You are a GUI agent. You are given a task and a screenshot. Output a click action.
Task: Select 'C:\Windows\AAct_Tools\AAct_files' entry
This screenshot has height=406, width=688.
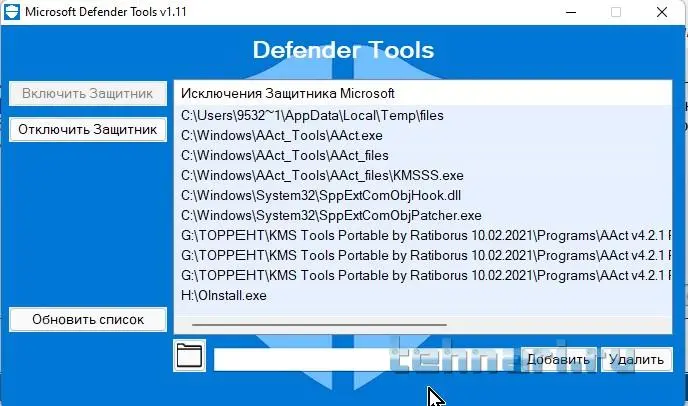[x=423, y=155]
